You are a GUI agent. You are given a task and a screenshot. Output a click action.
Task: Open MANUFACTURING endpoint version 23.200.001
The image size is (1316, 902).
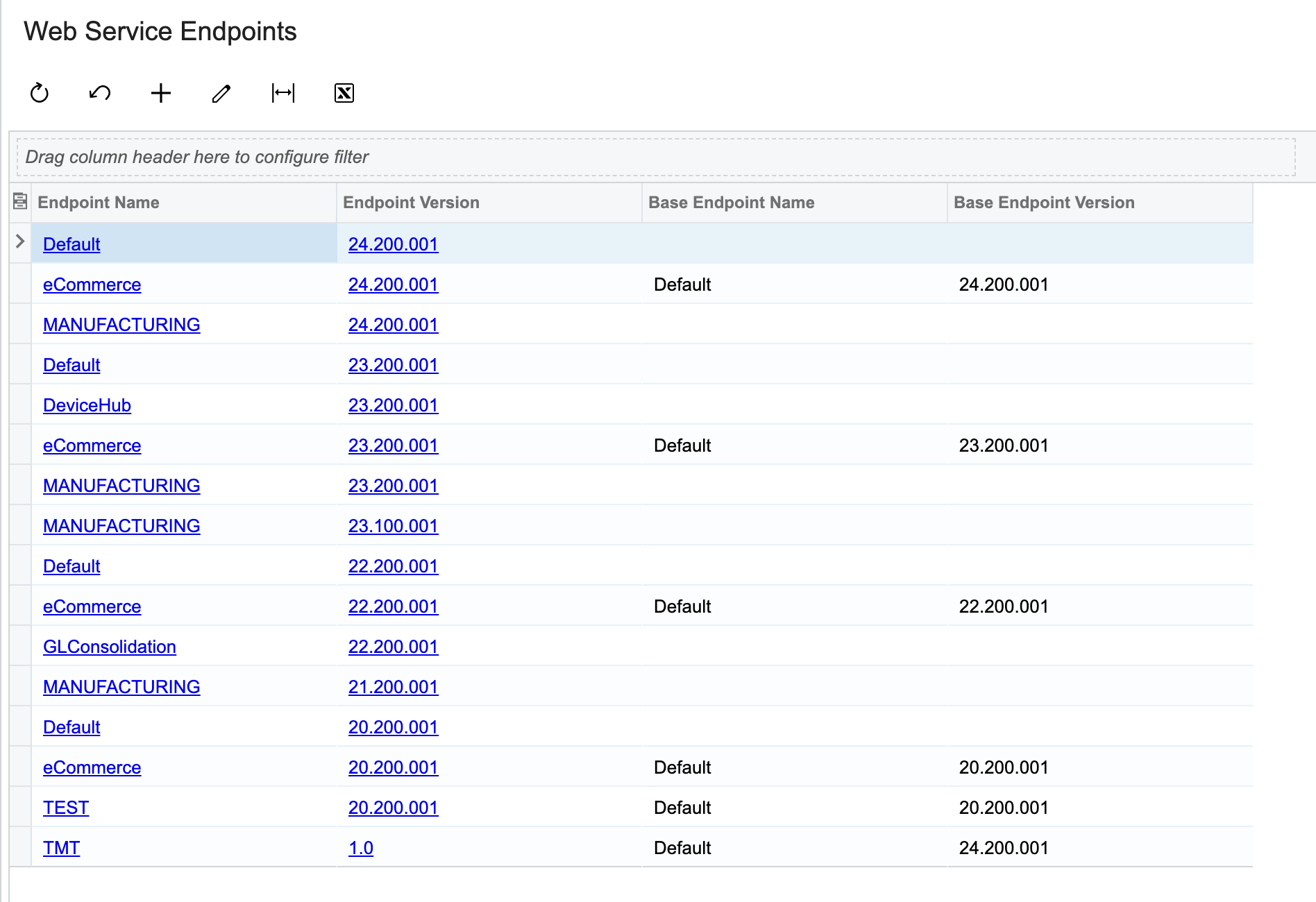121,486
